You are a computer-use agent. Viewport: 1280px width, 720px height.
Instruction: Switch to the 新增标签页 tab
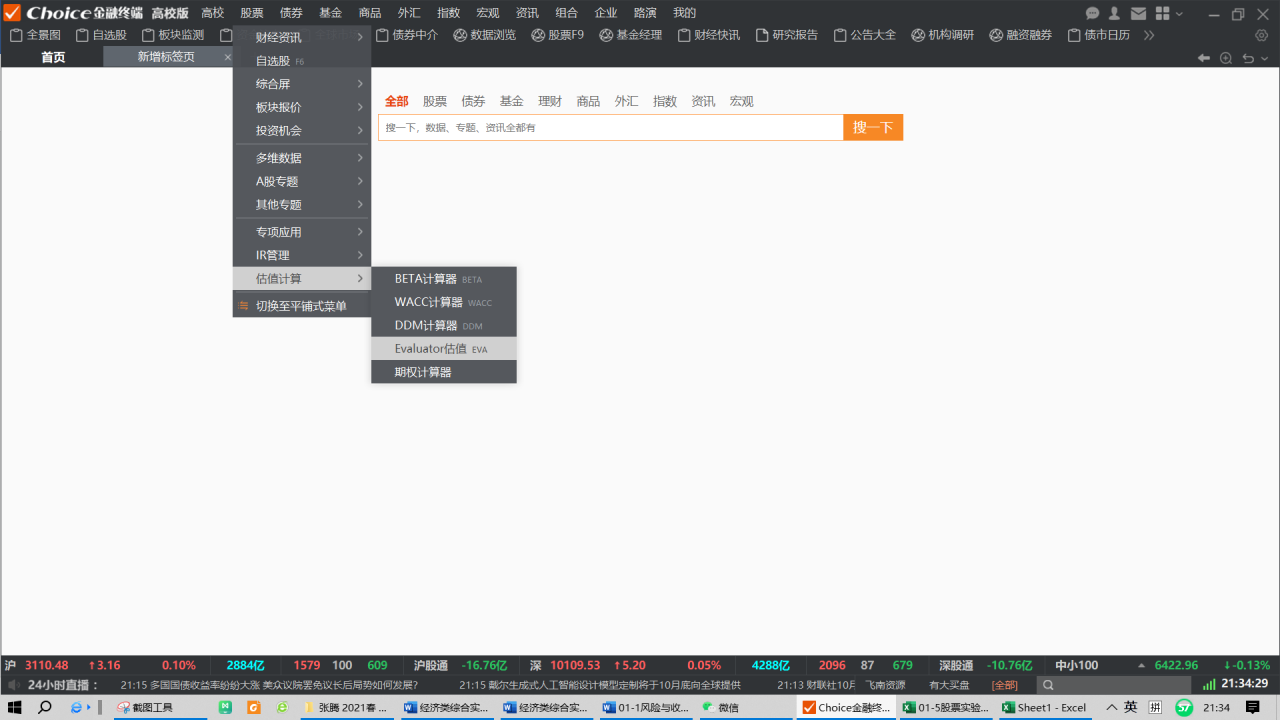coord(167,57)
